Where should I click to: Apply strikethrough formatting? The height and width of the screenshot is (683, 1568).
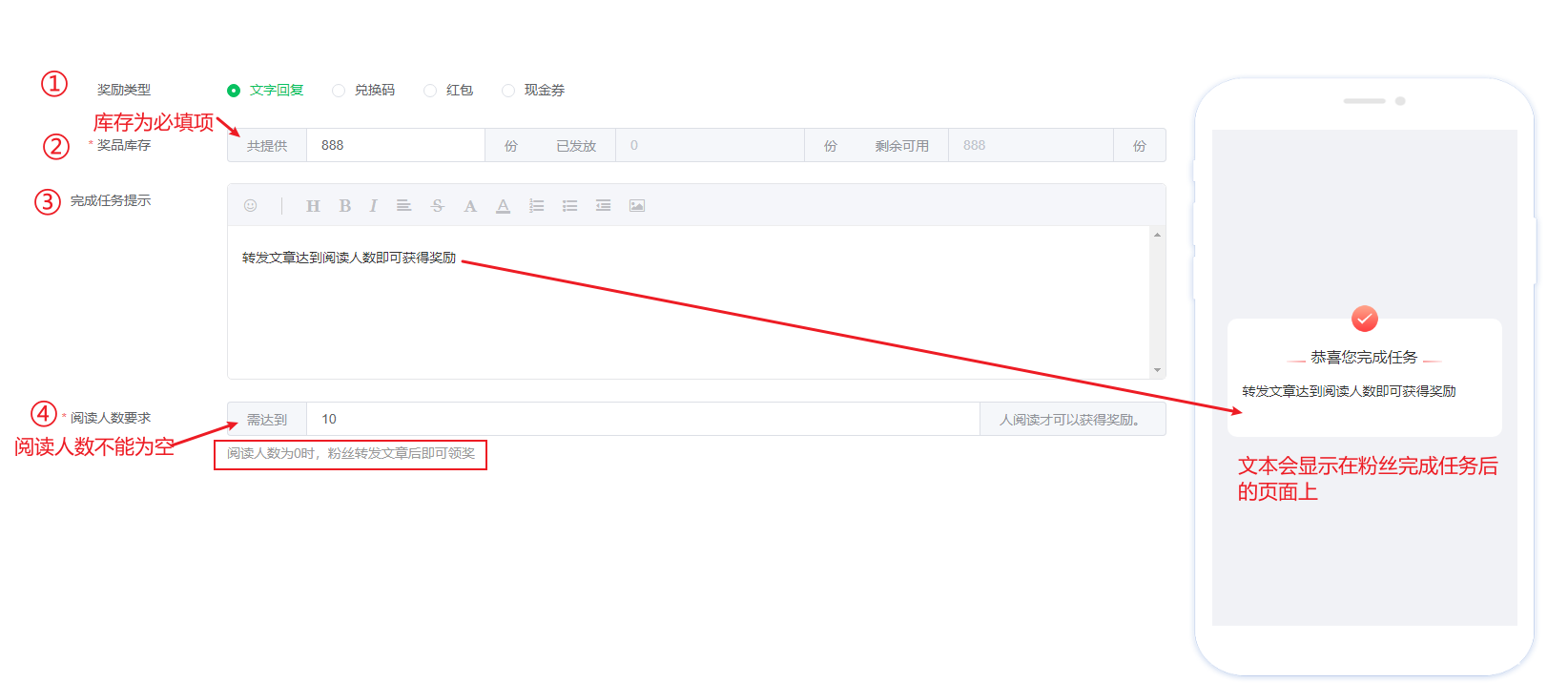pyautogui.click(x=438, y=206)
